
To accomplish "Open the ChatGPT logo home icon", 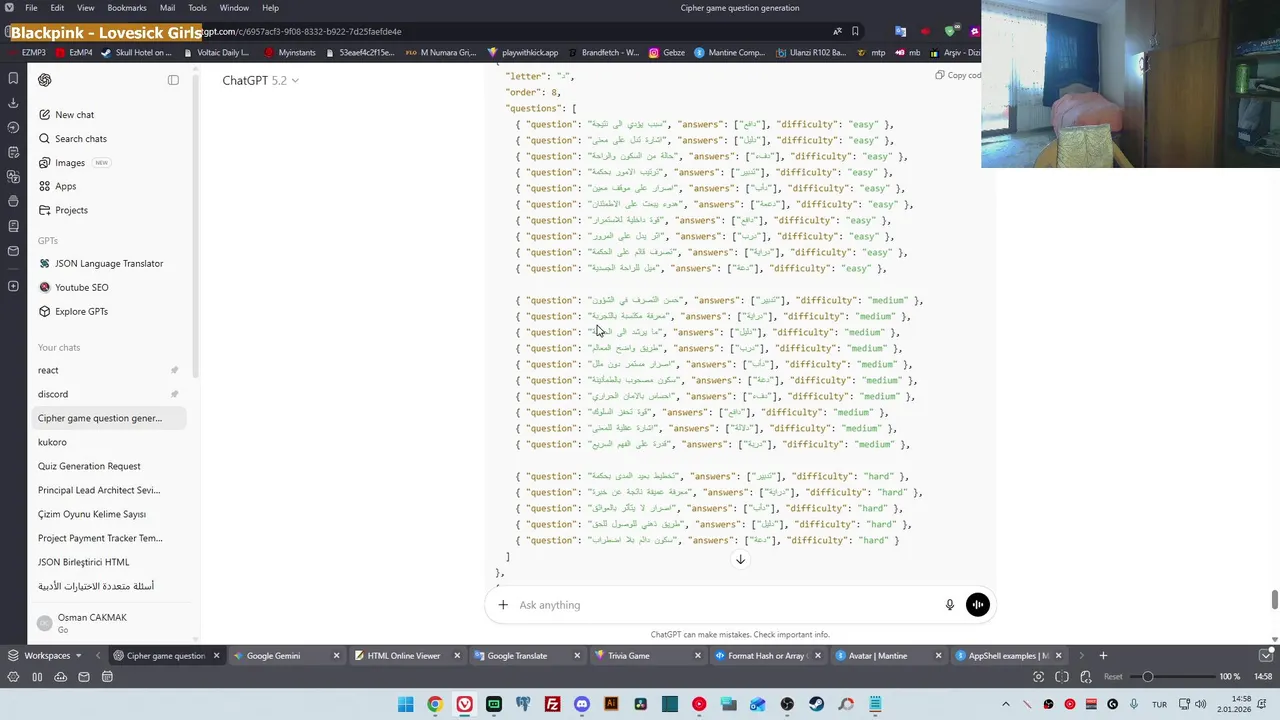I will tap(44, 80).
